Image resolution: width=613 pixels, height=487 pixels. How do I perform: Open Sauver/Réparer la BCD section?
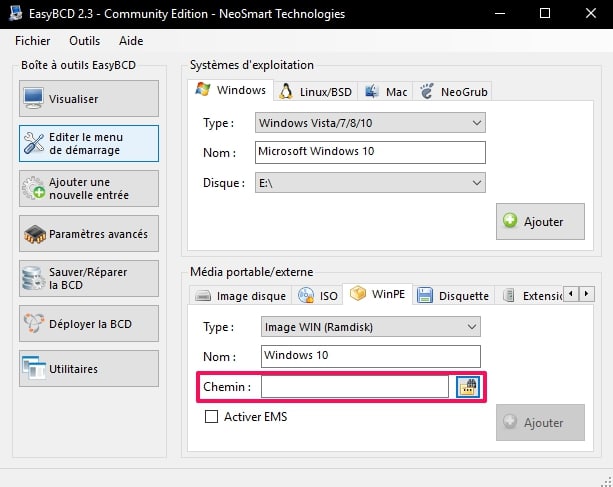point(89,278)
